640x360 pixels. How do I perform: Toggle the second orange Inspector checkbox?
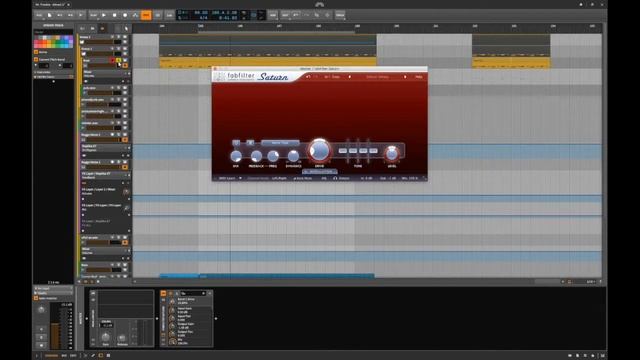point(36,60)
